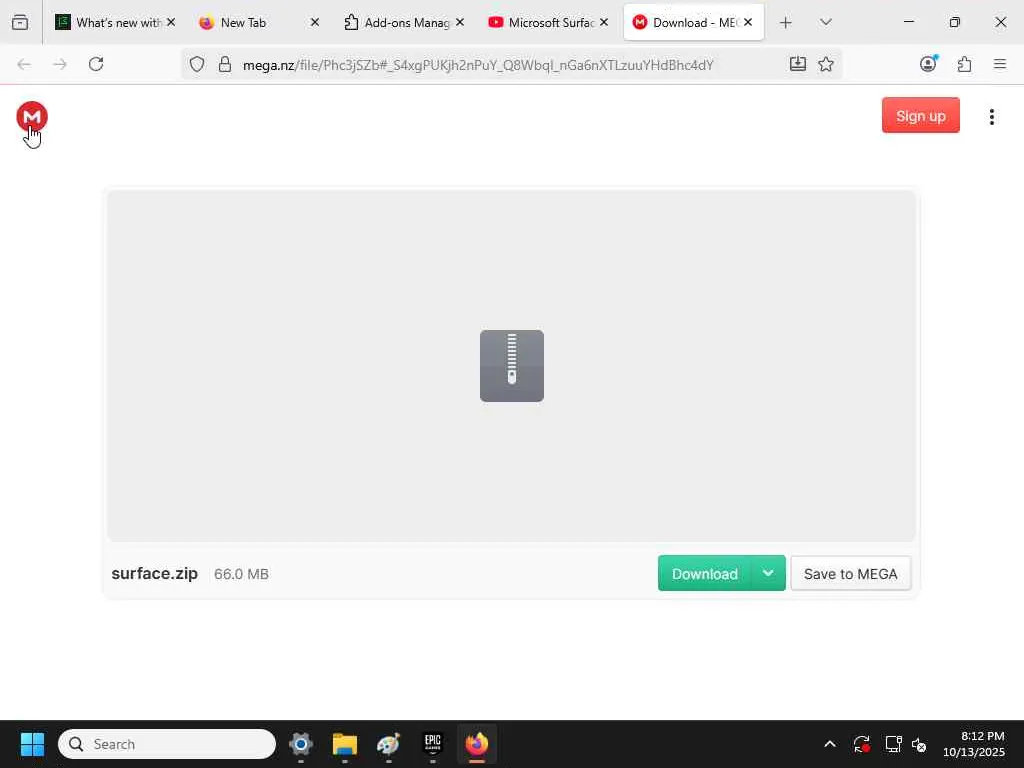Open Settings gear in taskbar

(301, 744)
